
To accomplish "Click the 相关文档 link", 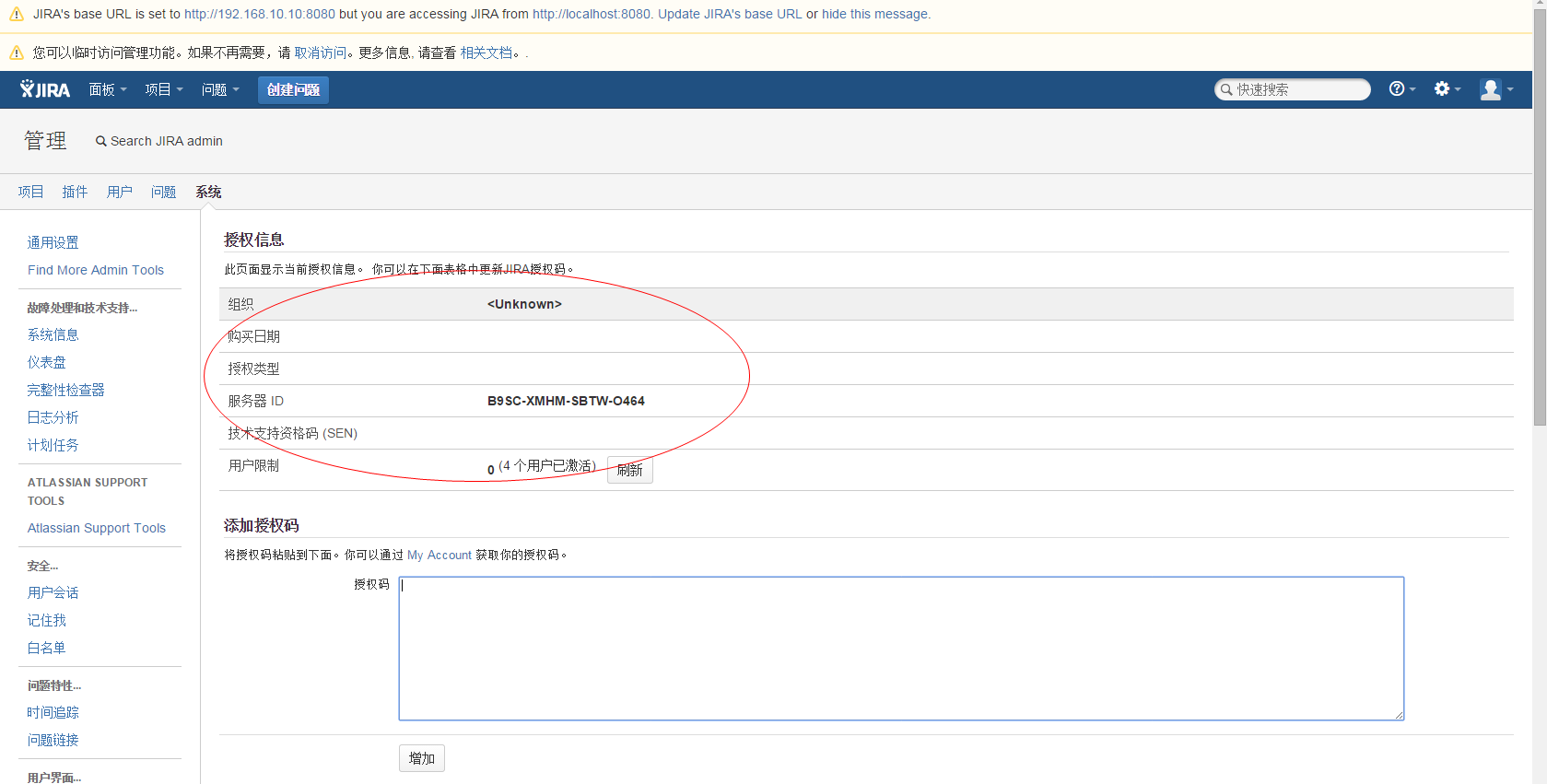I will (x=486, y=53).
